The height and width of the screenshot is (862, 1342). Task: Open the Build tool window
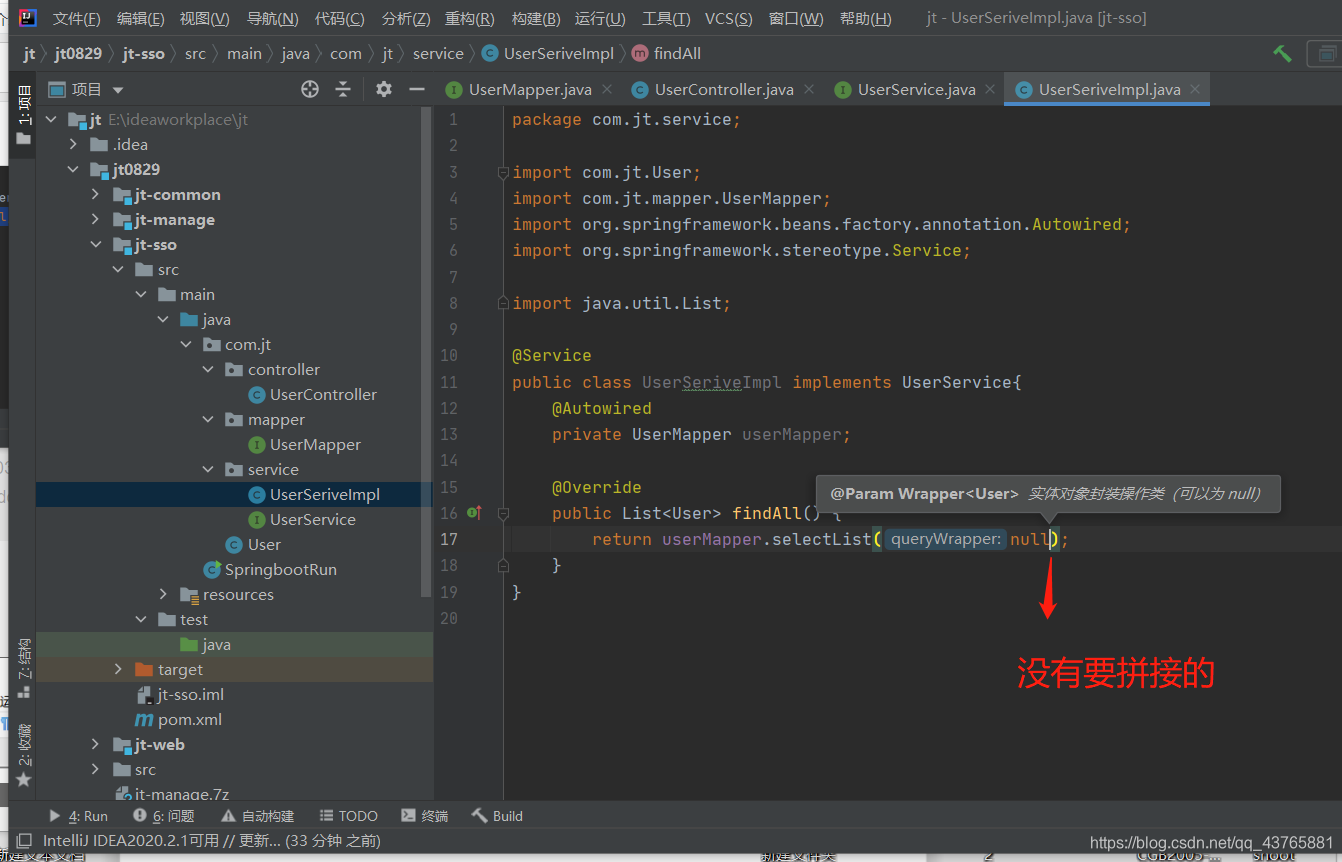coord(497,816)
